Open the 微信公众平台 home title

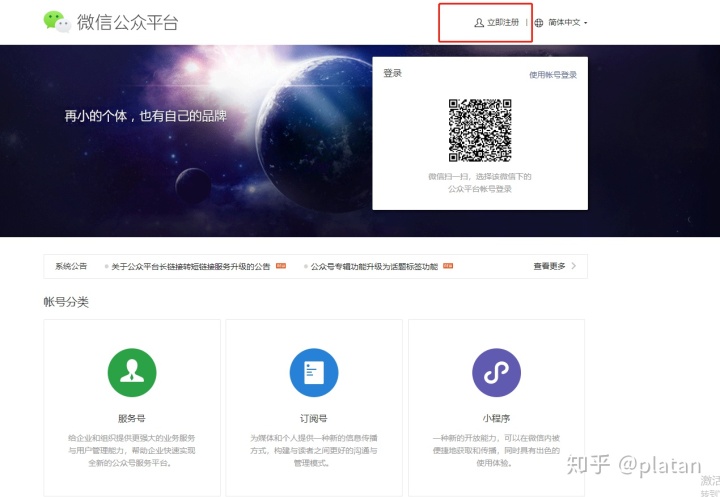tap(128, 22)
